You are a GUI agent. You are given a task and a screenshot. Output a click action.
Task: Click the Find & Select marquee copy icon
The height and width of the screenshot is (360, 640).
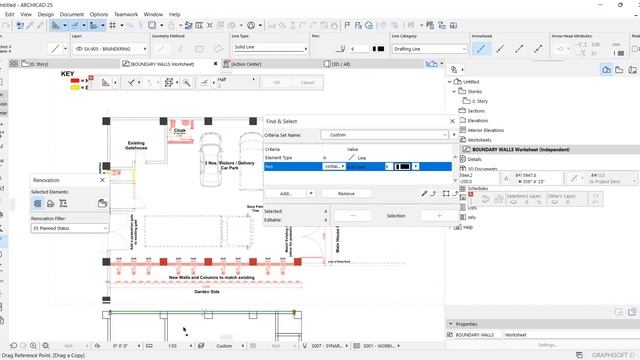[x=446, y=193]
